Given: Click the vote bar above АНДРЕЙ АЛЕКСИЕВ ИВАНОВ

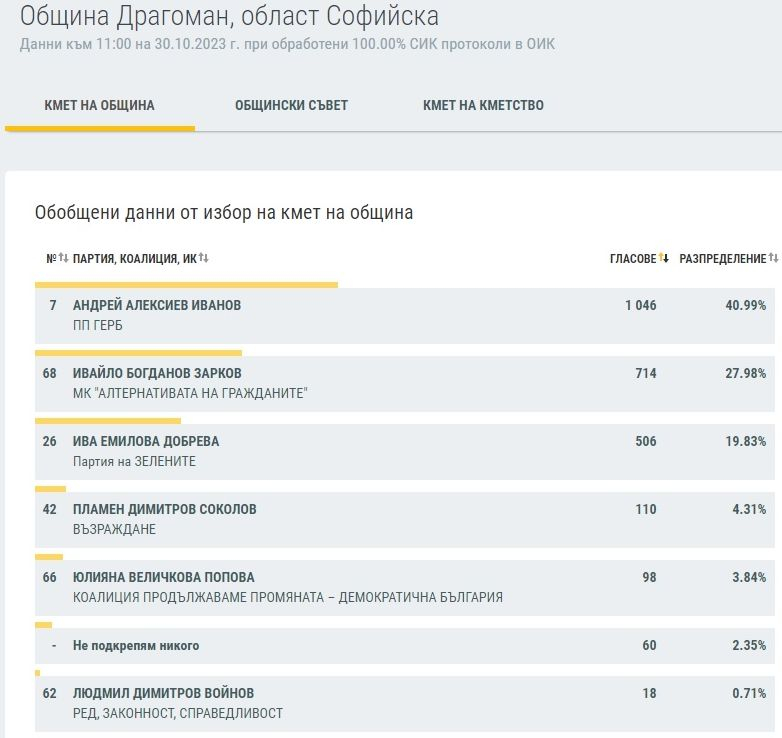Looking at the screenshot, I should 186,285.
